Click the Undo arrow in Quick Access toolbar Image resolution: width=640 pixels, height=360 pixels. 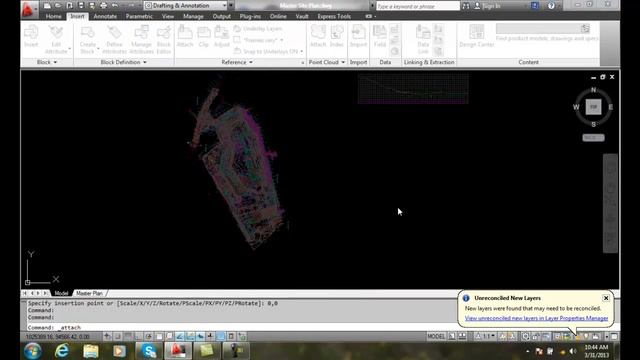tap(115, 6)
